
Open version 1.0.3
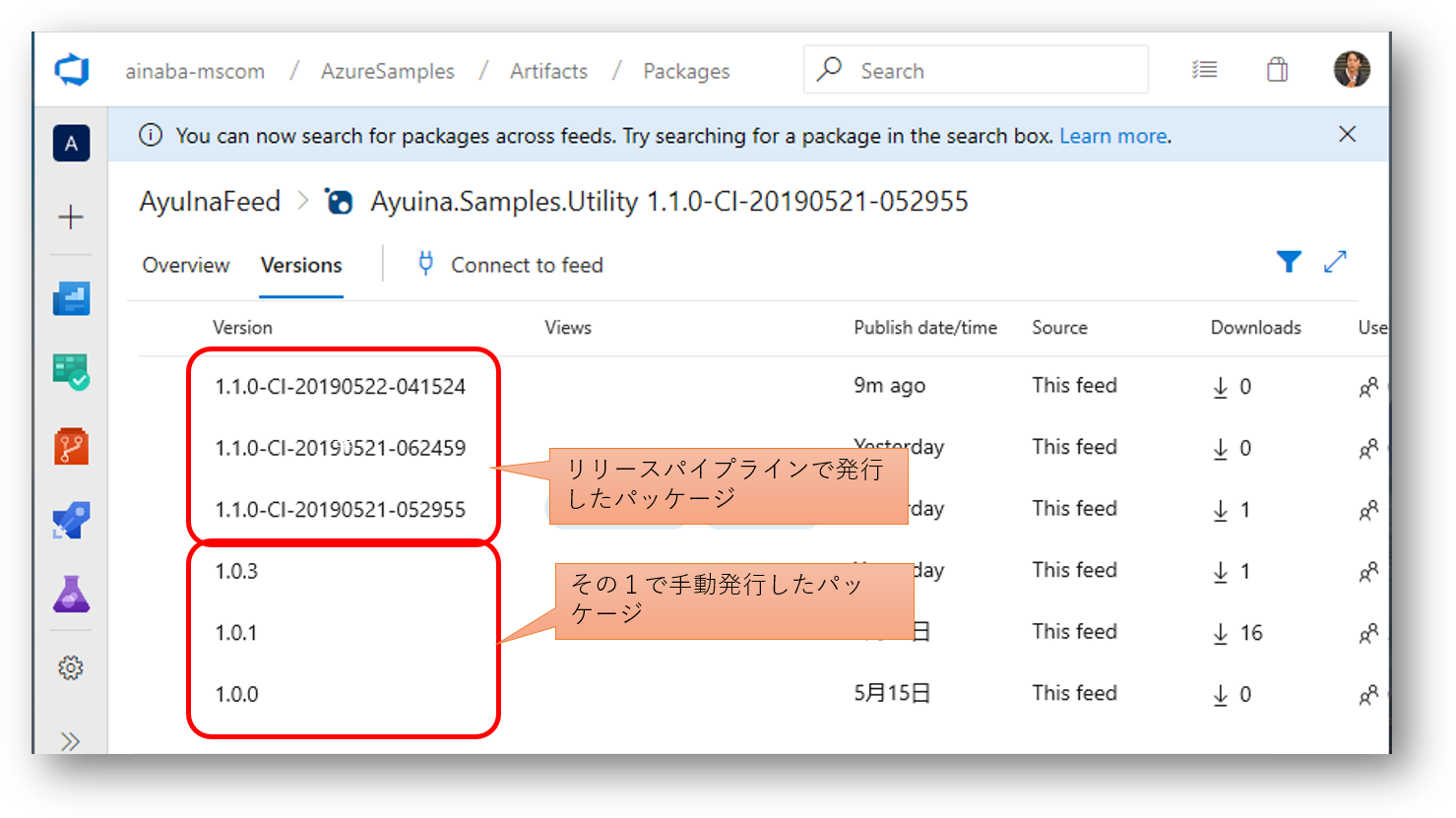[x=236, y=571]
